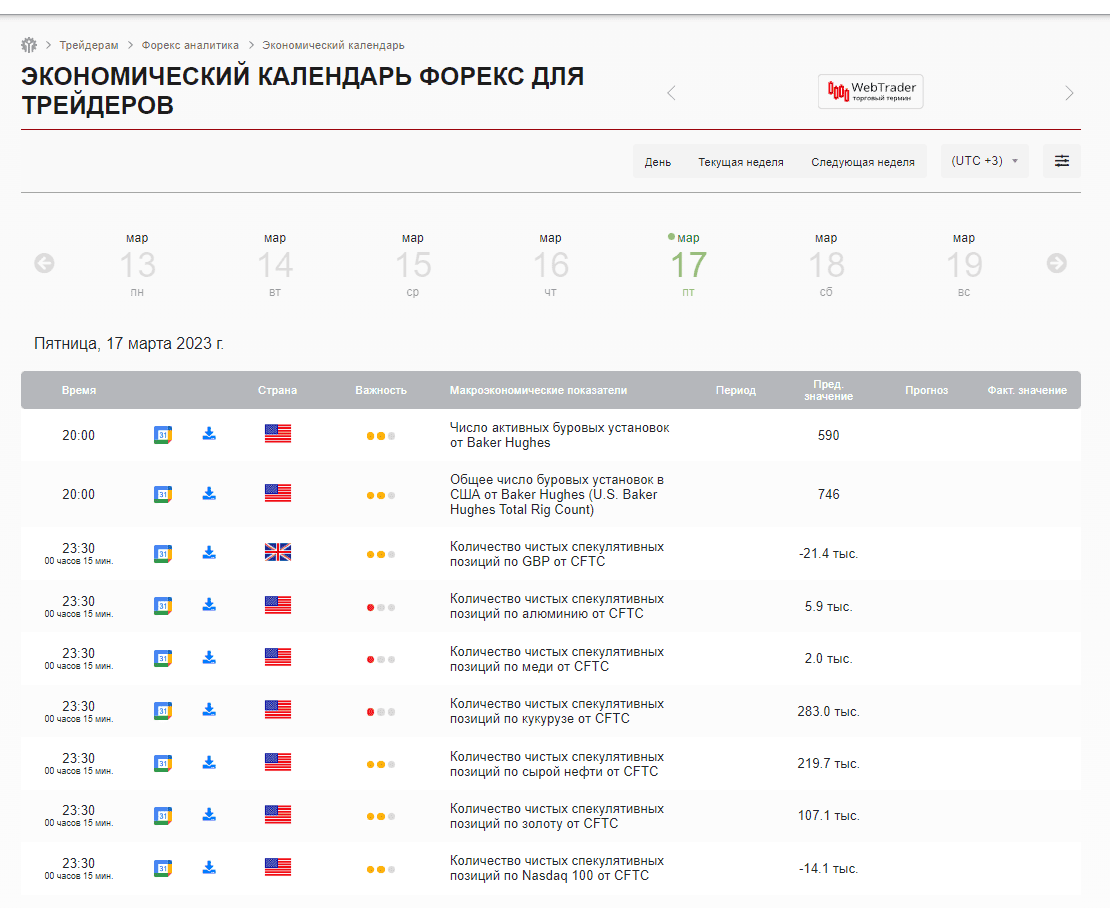
Task: Add aluminium CFTC event to Google Calendar
Action: 163,606
